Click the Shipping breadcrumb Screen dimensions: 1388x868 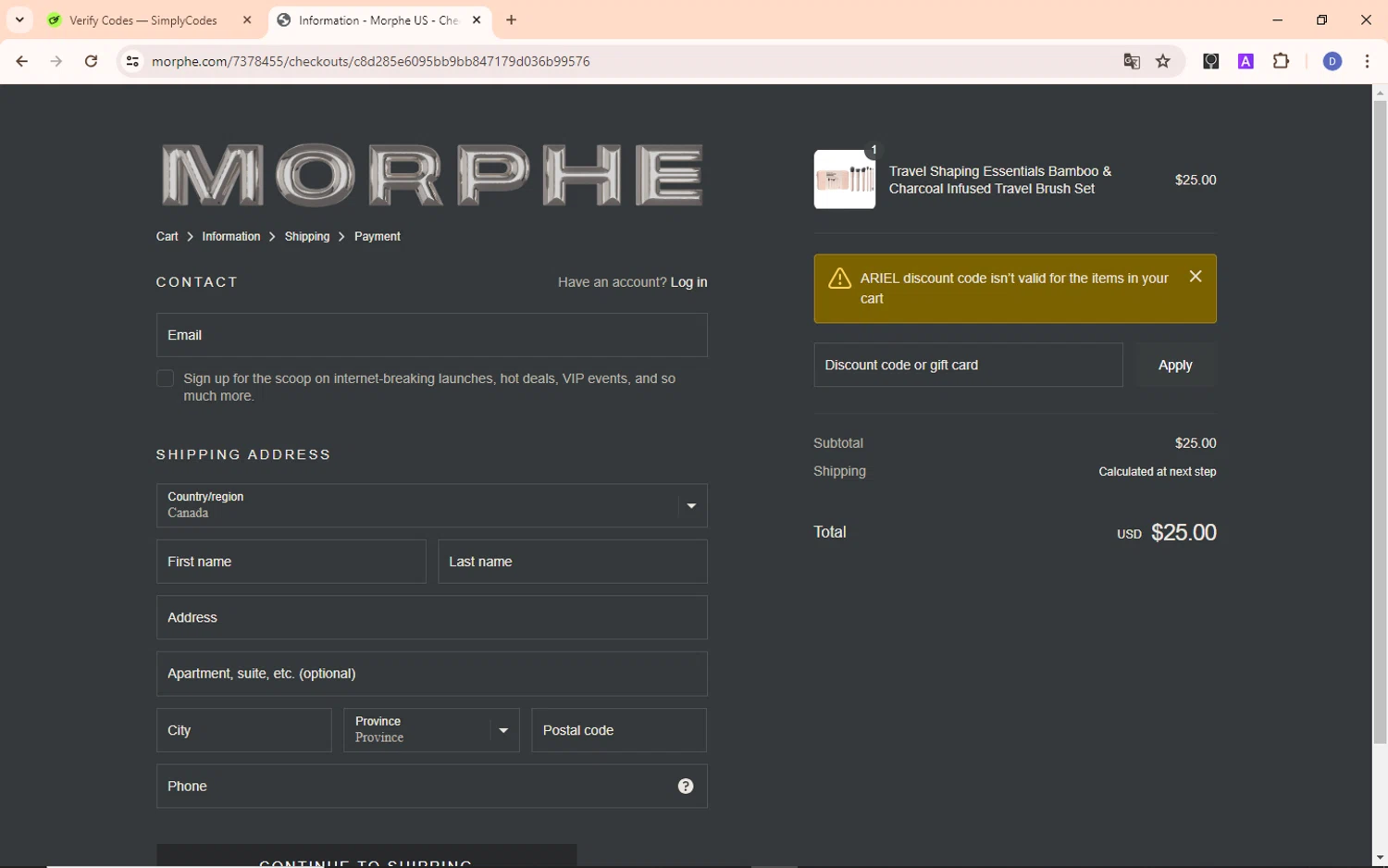coord(307,236)
